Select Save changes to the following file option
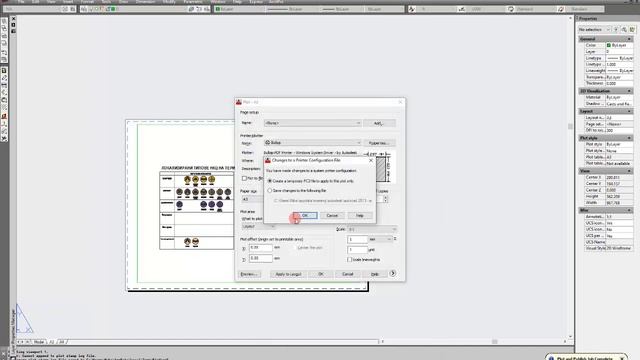The image size is (640, 360). pos(270,191)
